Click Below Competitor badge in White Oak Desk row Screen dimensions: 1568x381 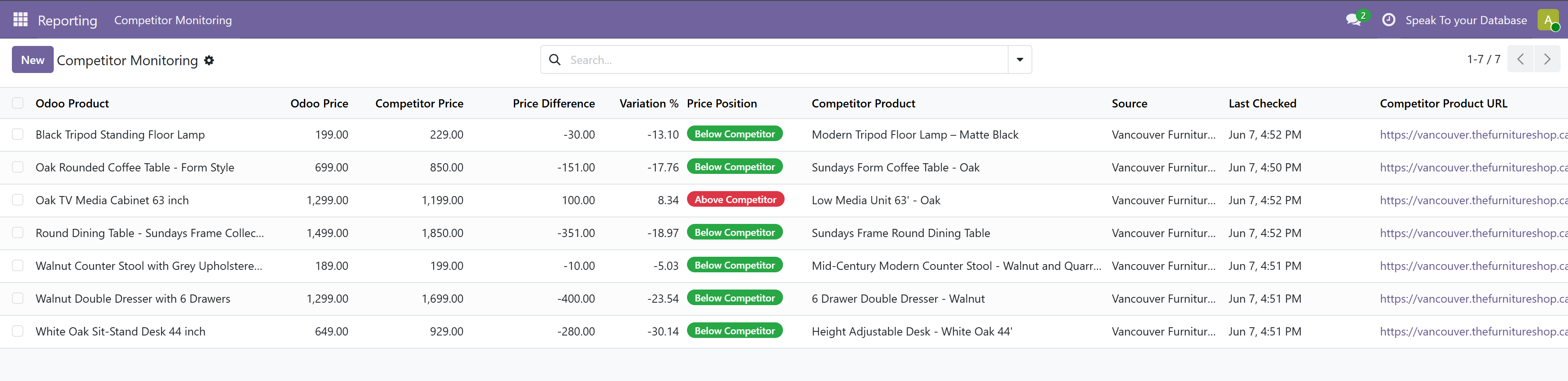tap(735, 331)
